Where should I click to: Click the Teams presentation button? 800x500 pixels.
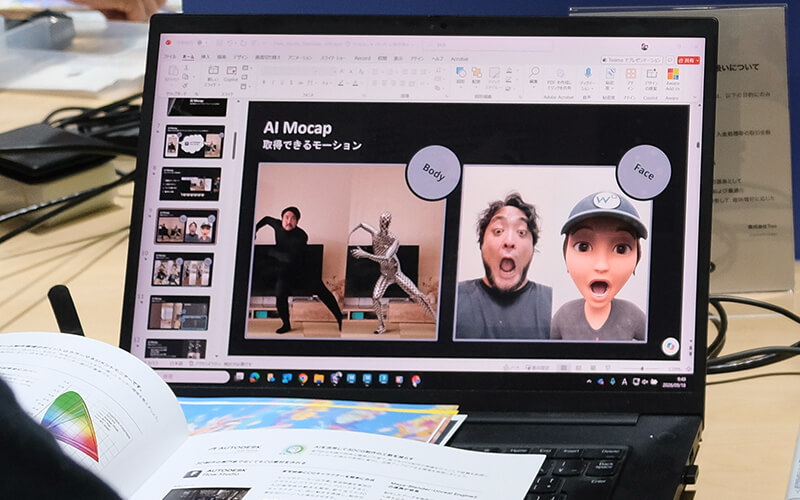click(632, 60)
